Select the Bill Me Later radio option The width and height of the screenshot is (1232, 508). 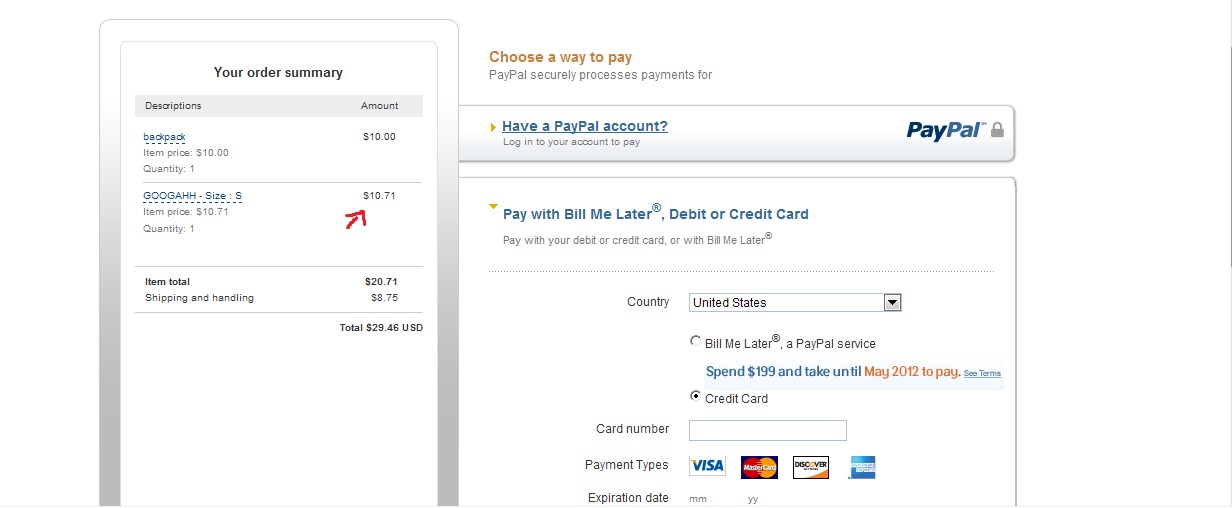[x=696, y=341]
